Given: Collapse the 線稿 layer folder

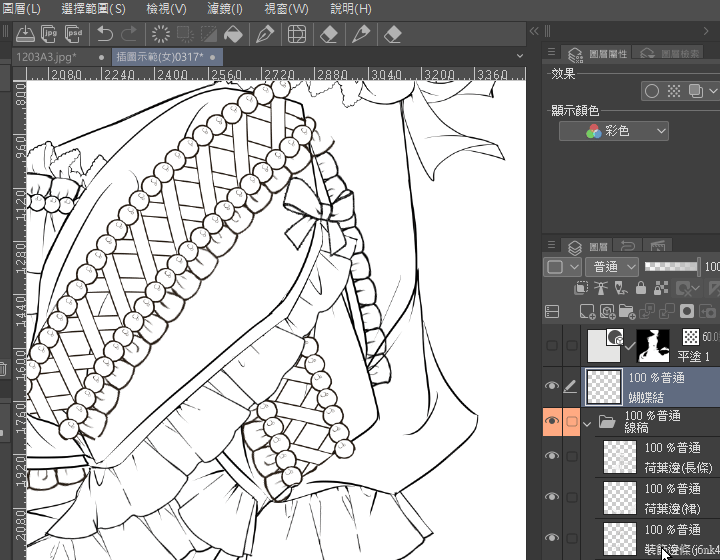Looking at the screenshot, I should pyautogui.click(x=589, y=422).
